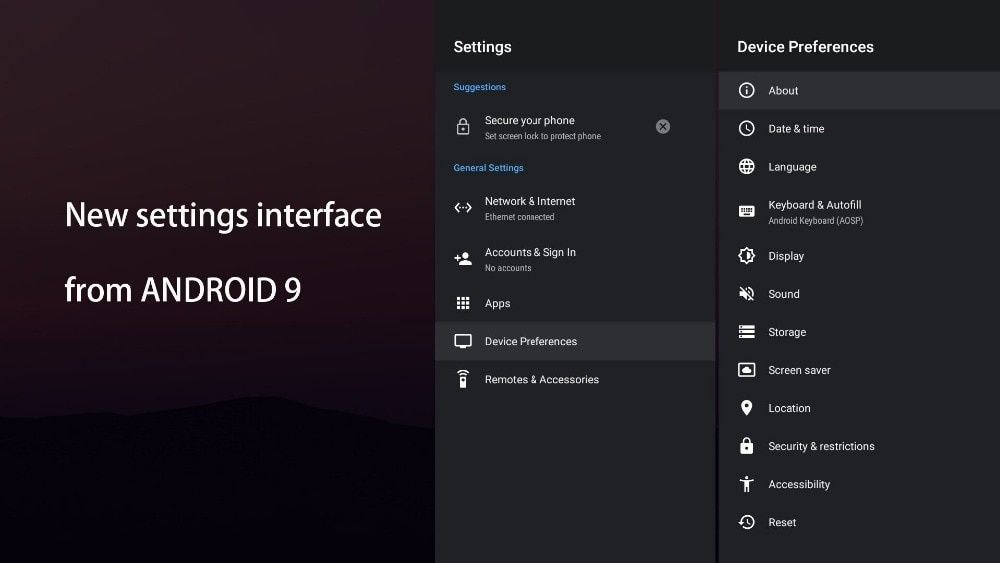Screen dimensions: 1000x563
Task: Click the muted Sound speaker icon
Action: 746,294
